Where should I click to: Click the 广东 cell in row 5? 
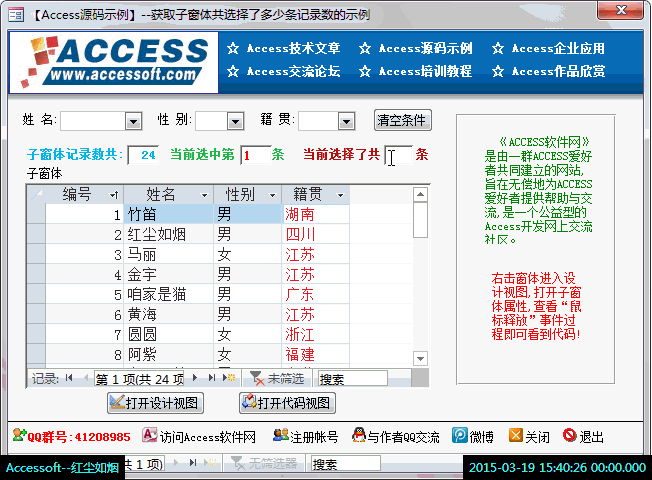315,294
